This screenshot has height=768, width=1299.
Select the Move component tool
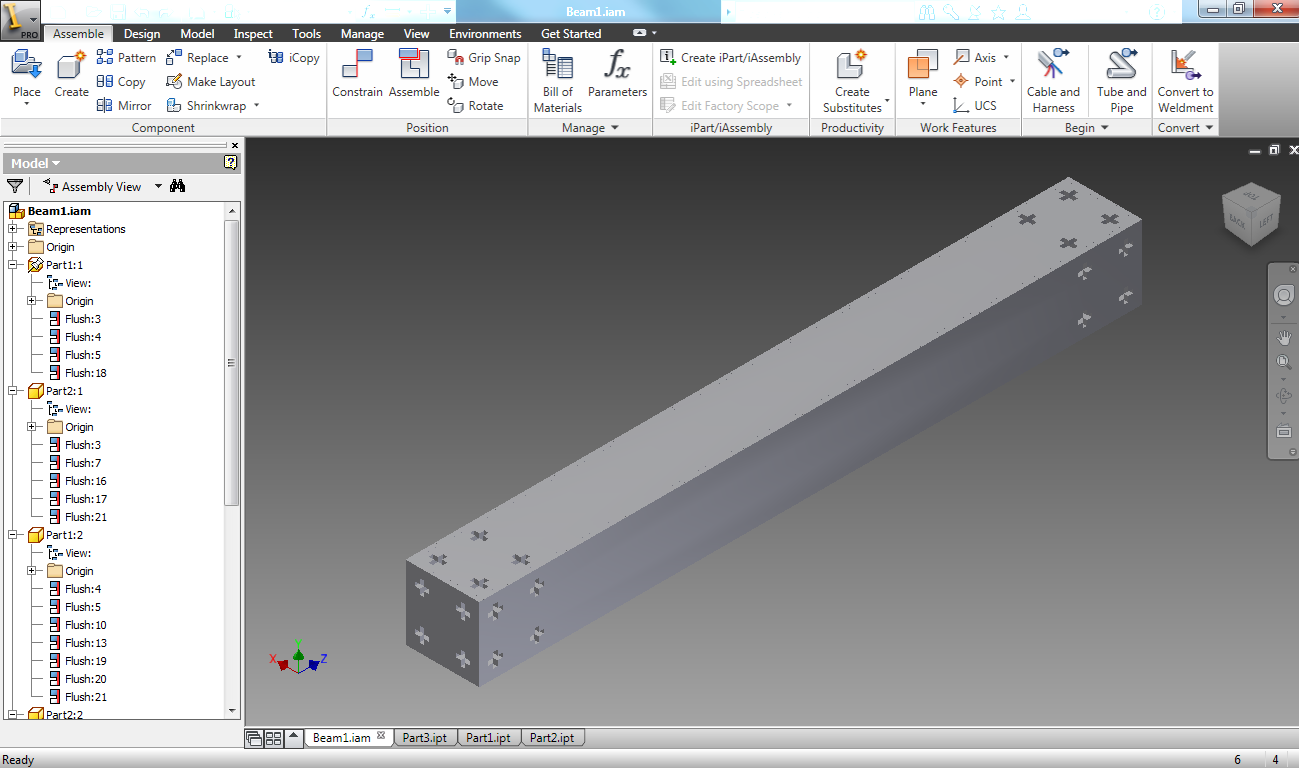click(x=473, y=82)
